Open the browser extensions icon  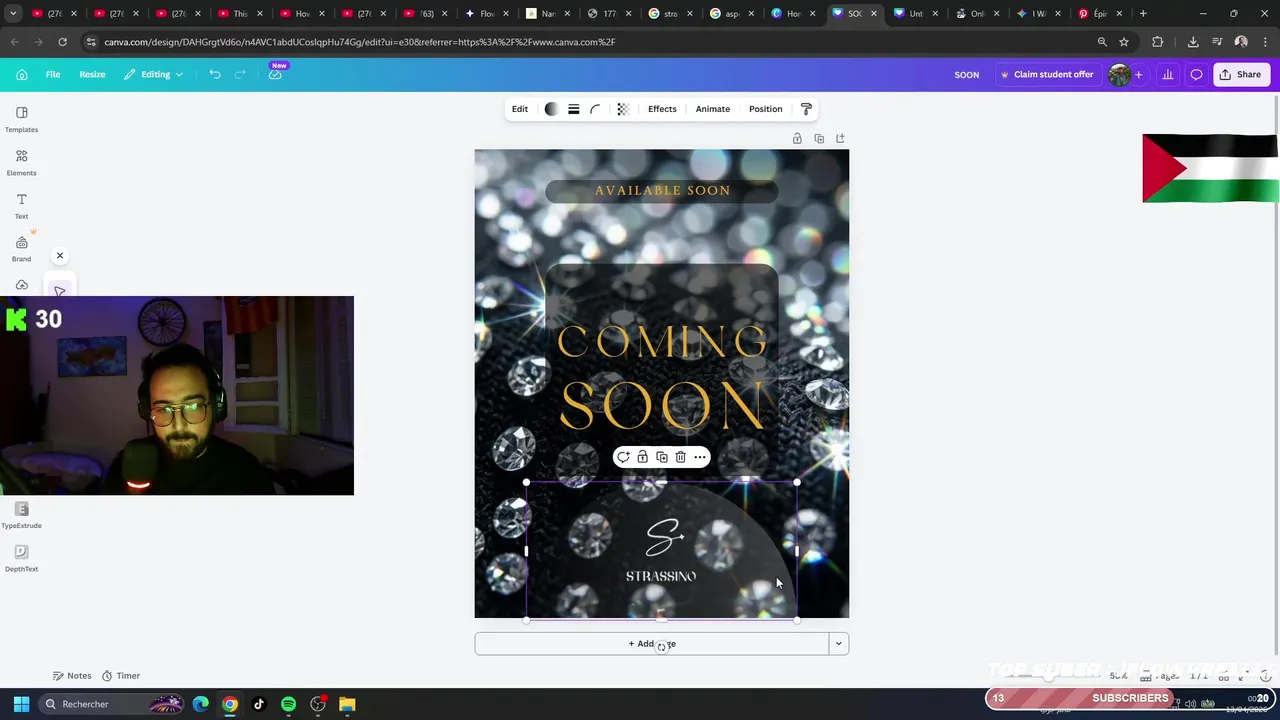point(1158,42)
